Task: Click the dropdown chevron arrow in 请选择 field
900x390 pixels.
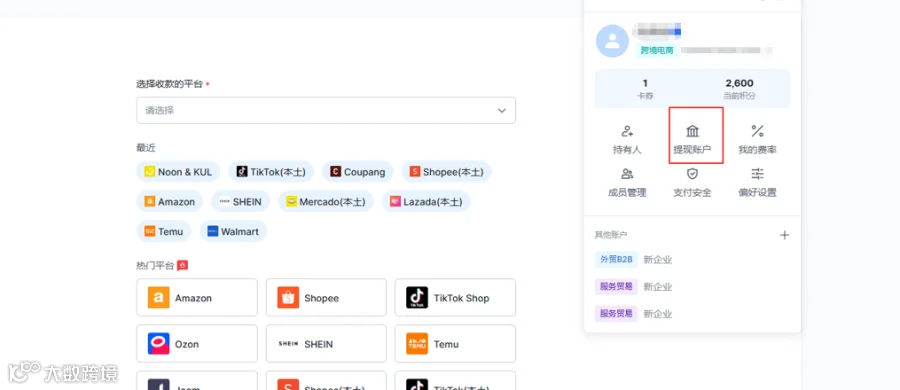Action: click(x=502, y=111)
